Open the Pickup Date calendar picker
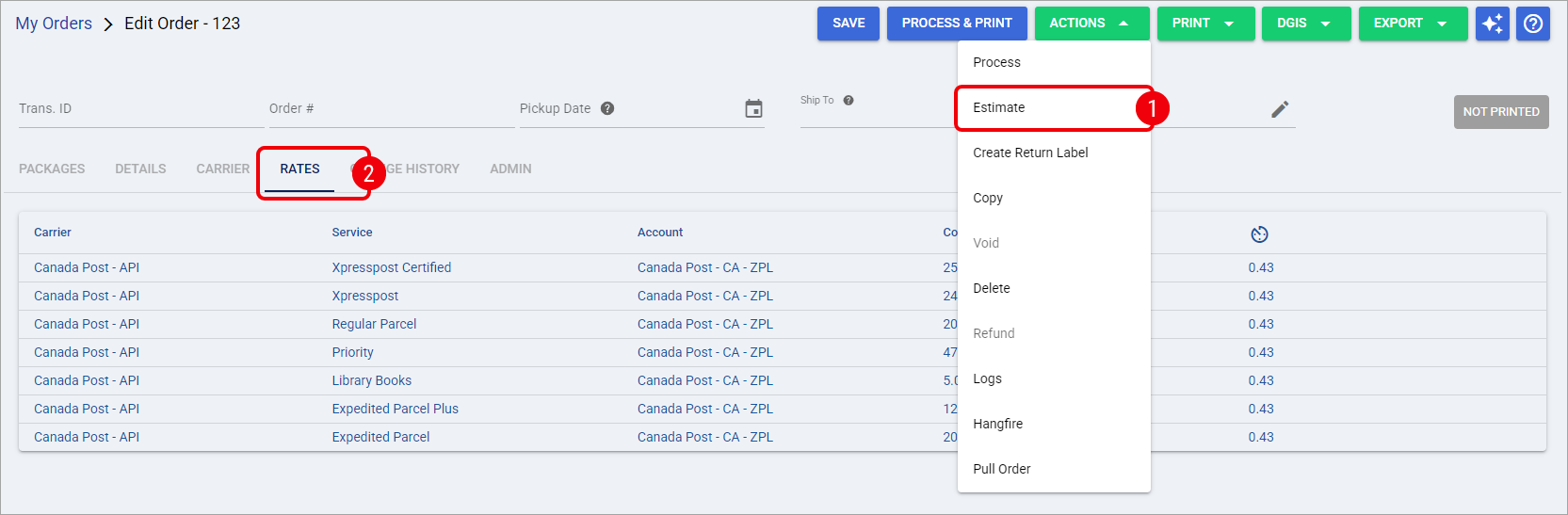 point(753,108)
